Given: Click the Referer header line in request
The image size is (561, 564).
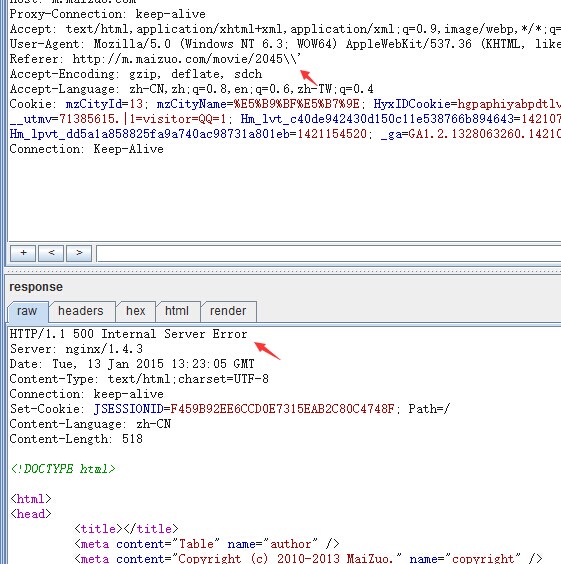Looking at the screenshot, I should click(x=155, y=59).
